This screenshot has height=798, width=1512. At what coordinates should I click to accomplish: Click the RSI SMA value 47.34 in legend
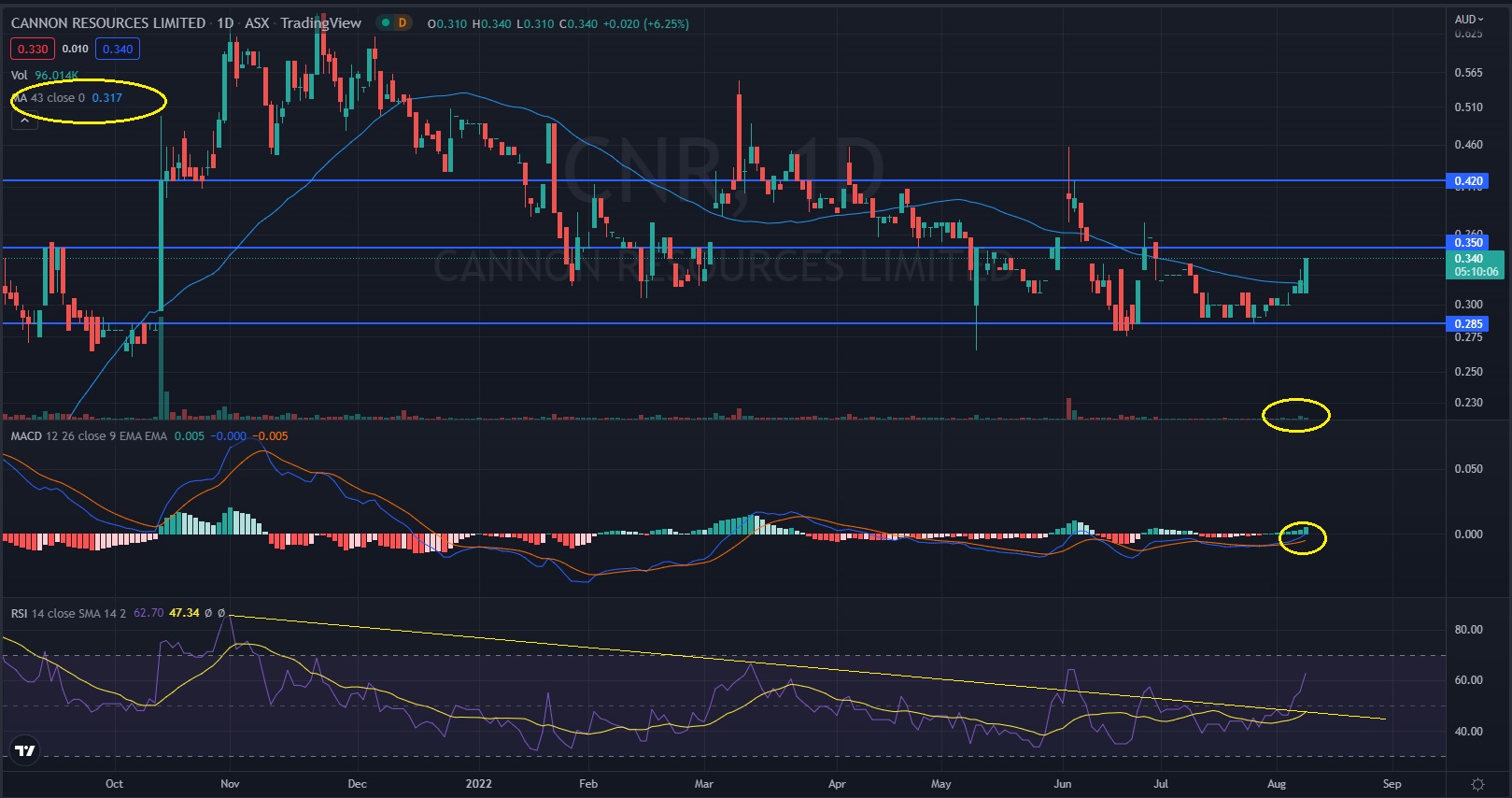(x=184, y=613)
